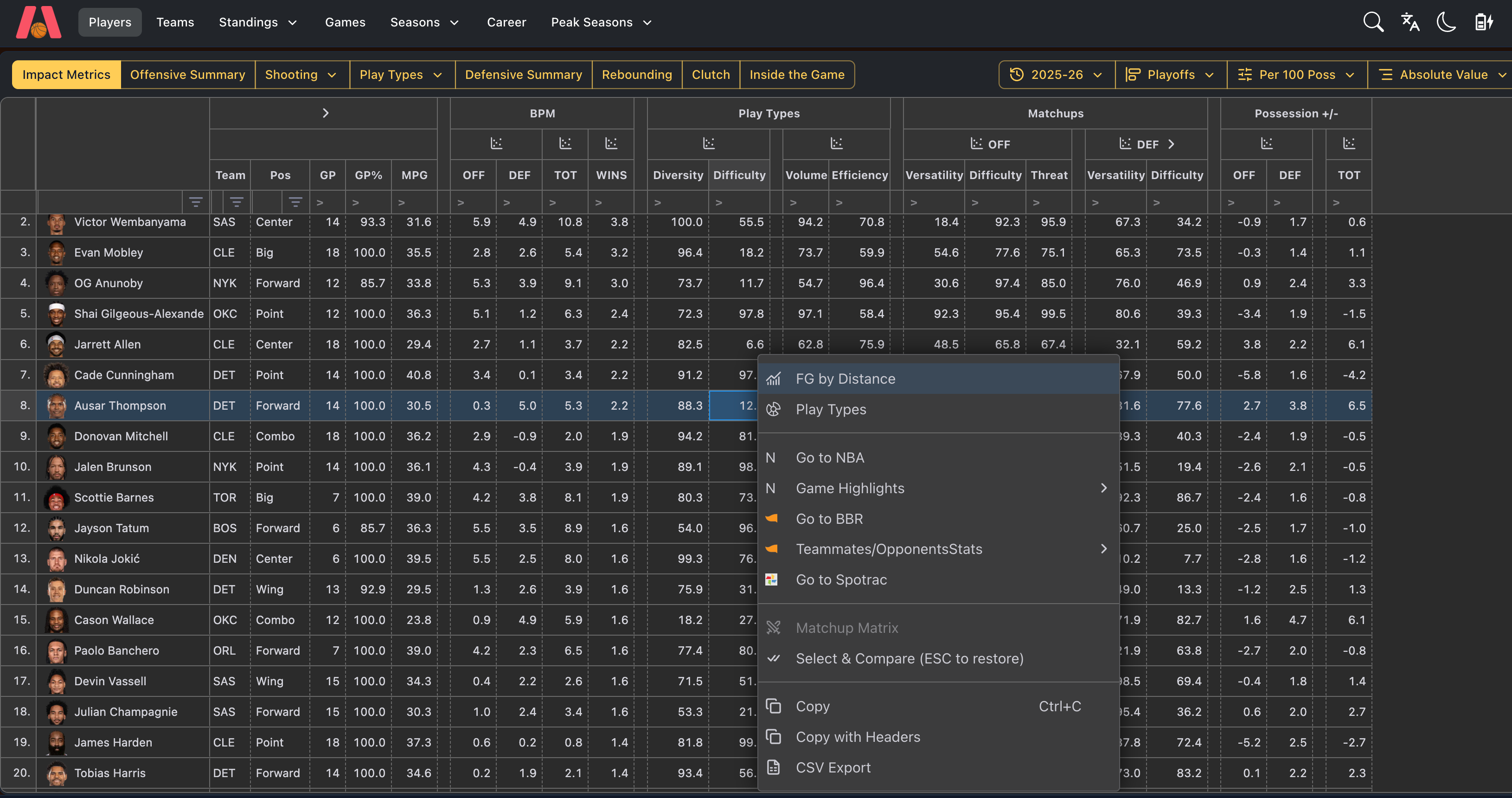Go to Games page
Image resolution: width=1512 pixels, height=798 pixels.
tap(345, 22)
